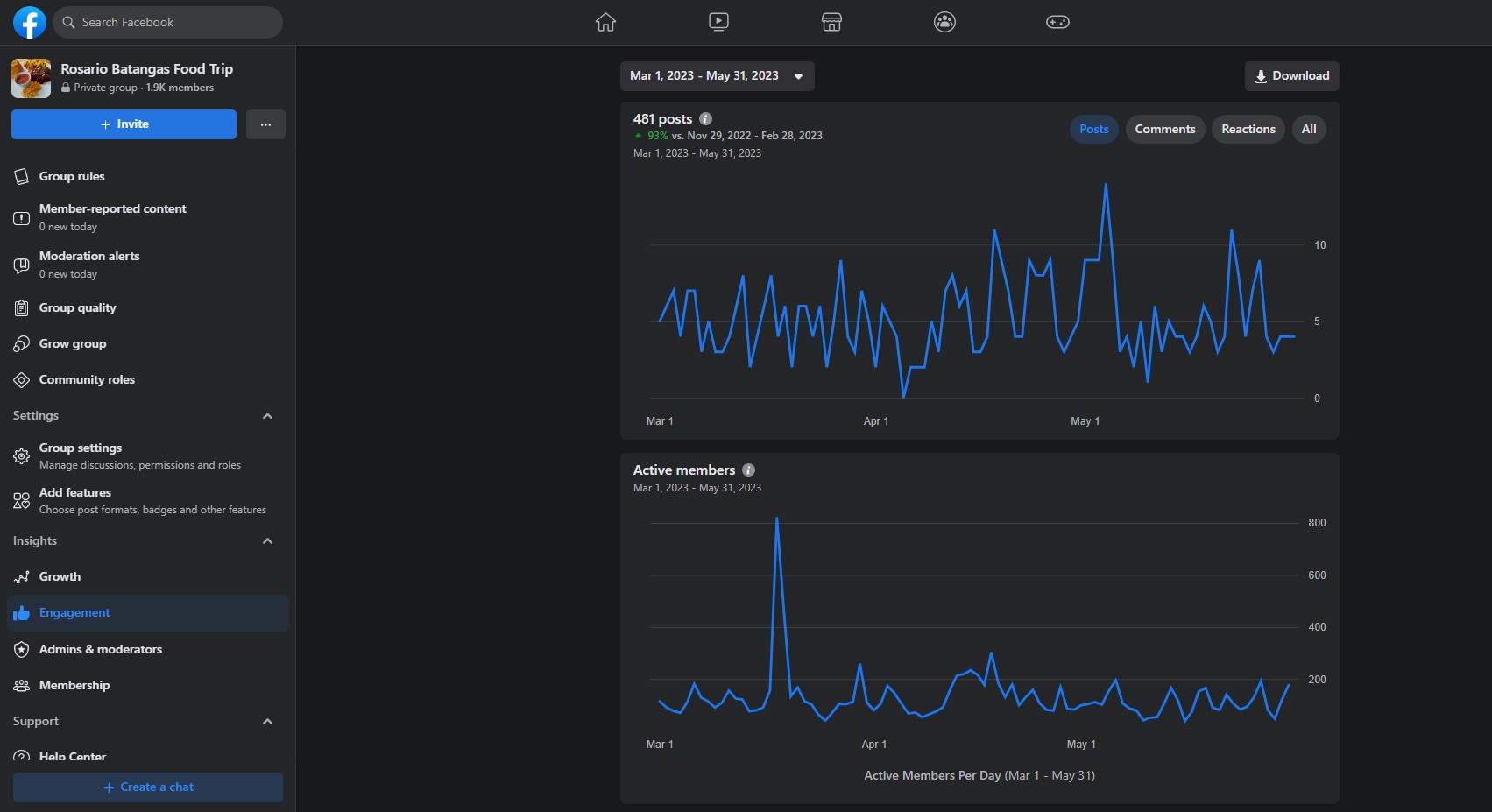
Task: Show Posts data in chart
Action: pos(1093,129)
